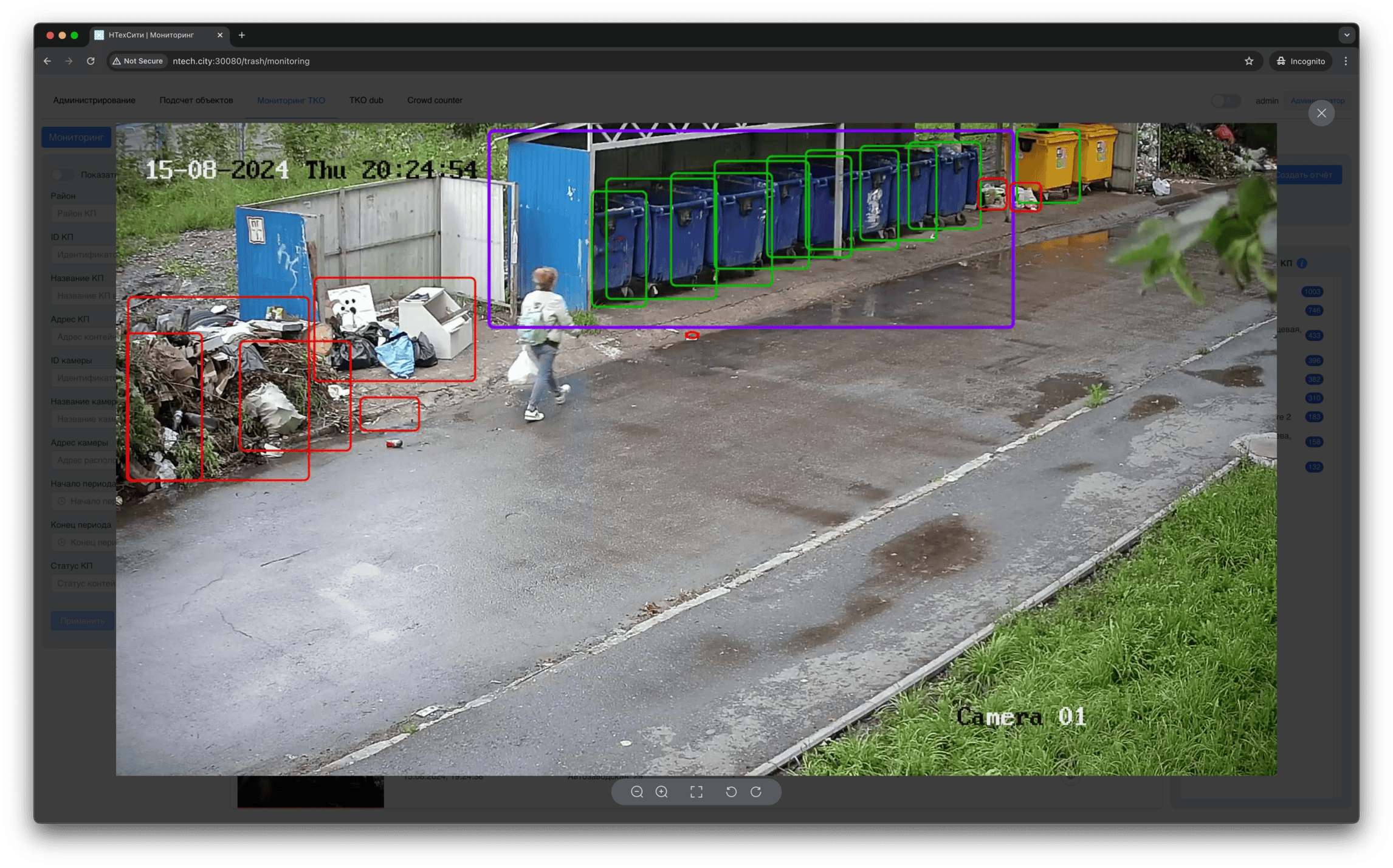The width and height of the screenshot is (1393, 868).
Task: Open the Администрирование menu item
Action: pos(94,100)
